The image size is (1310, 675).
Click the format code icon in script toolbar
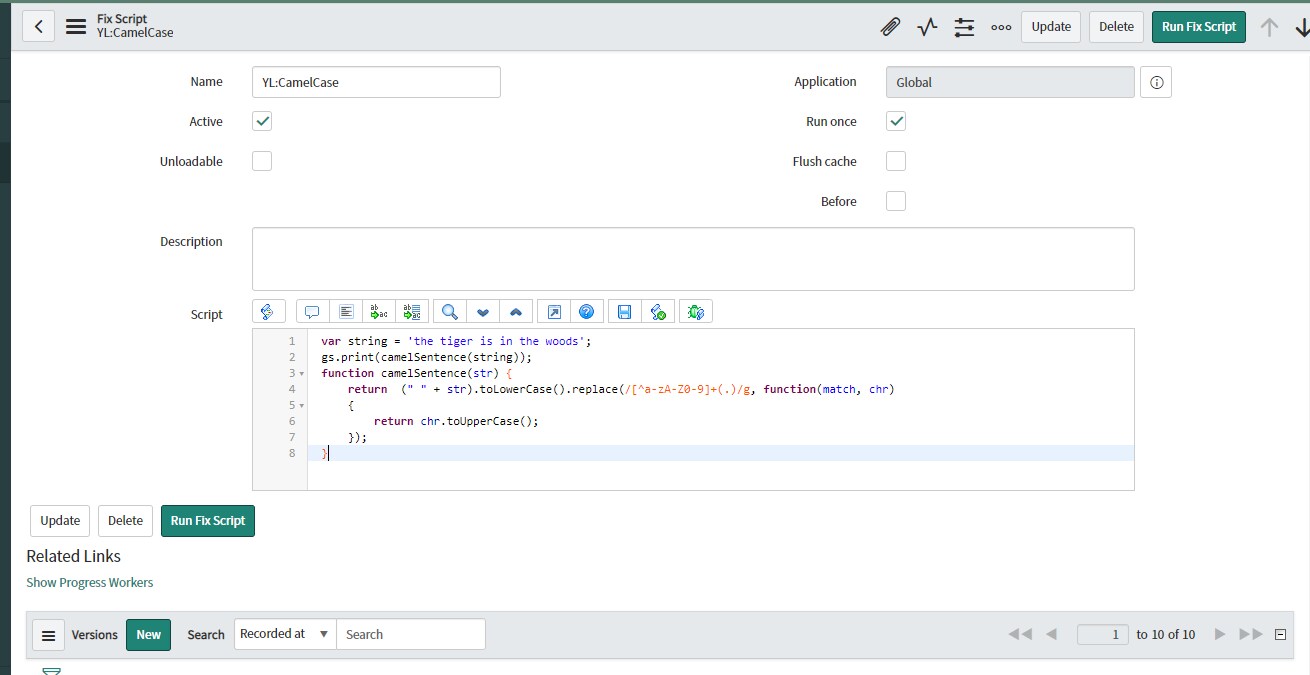click(x=346, y=312)
